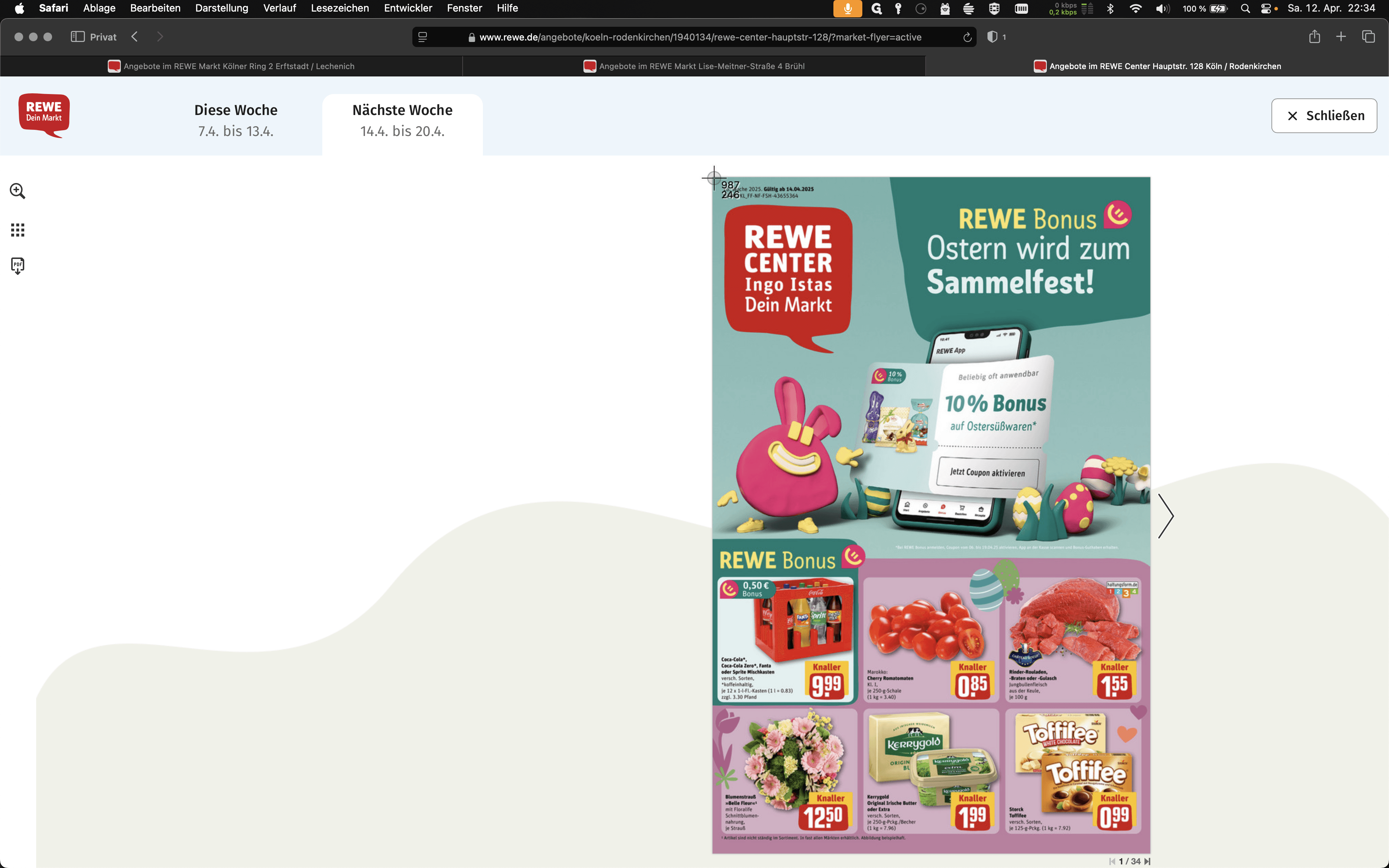Open Spotlight search icon
This screenshot has width=1389, height=868.
1245,8
